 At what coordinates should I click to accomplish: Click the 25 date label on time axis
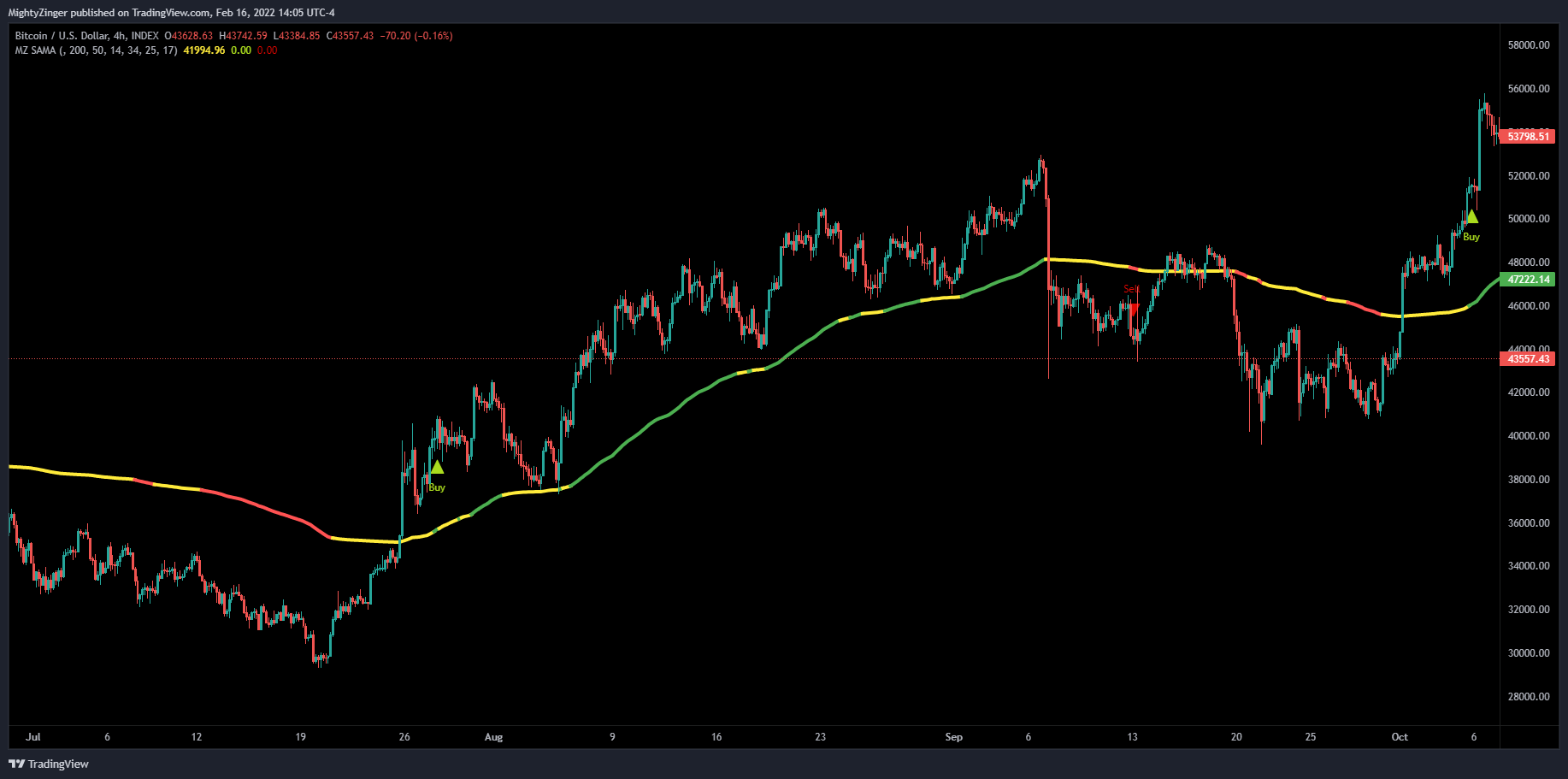1311,737
